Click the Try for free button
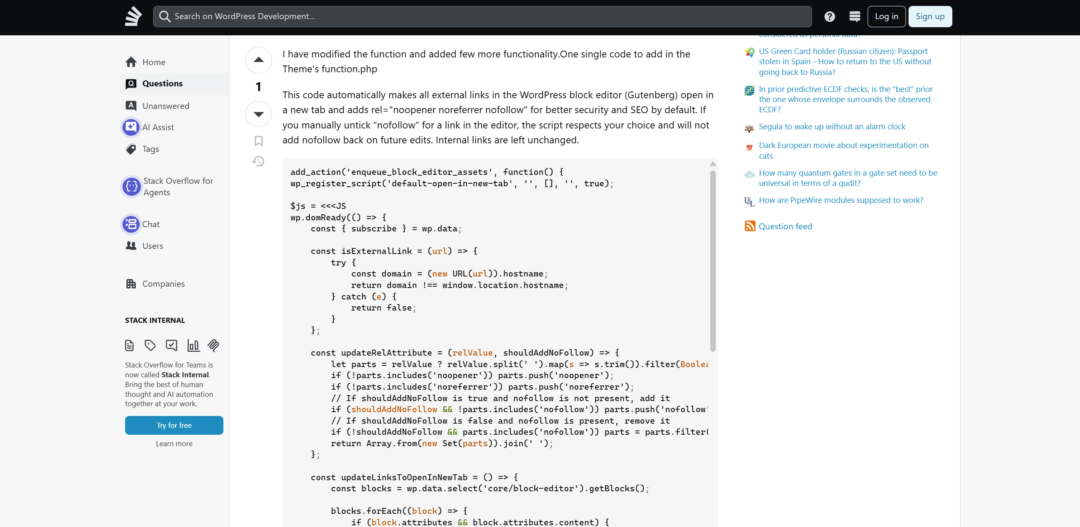Screen dimensions: 1080x527 (174, 425)
